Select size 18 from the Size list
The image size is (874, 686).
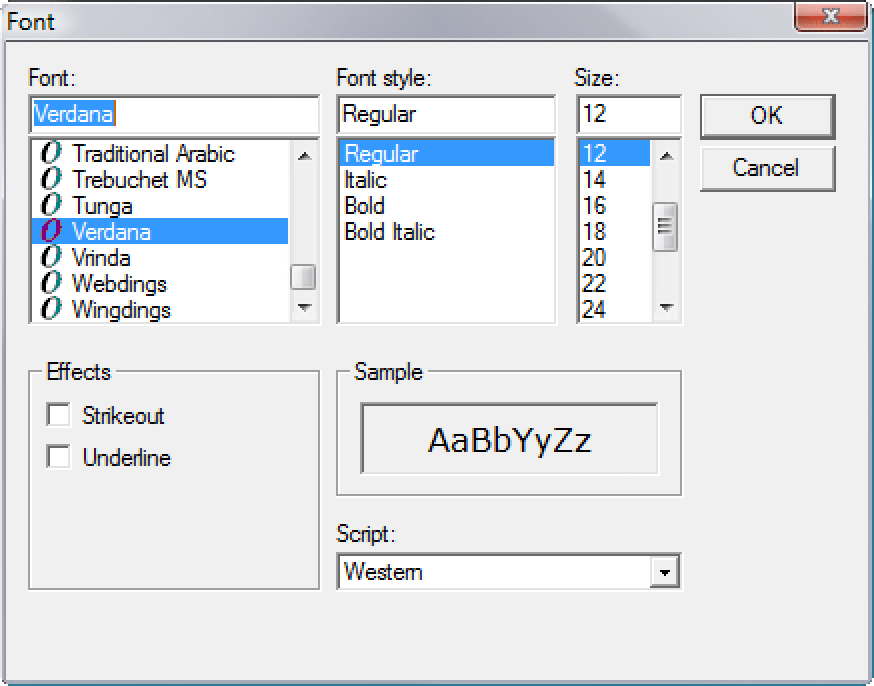point(594,232)
